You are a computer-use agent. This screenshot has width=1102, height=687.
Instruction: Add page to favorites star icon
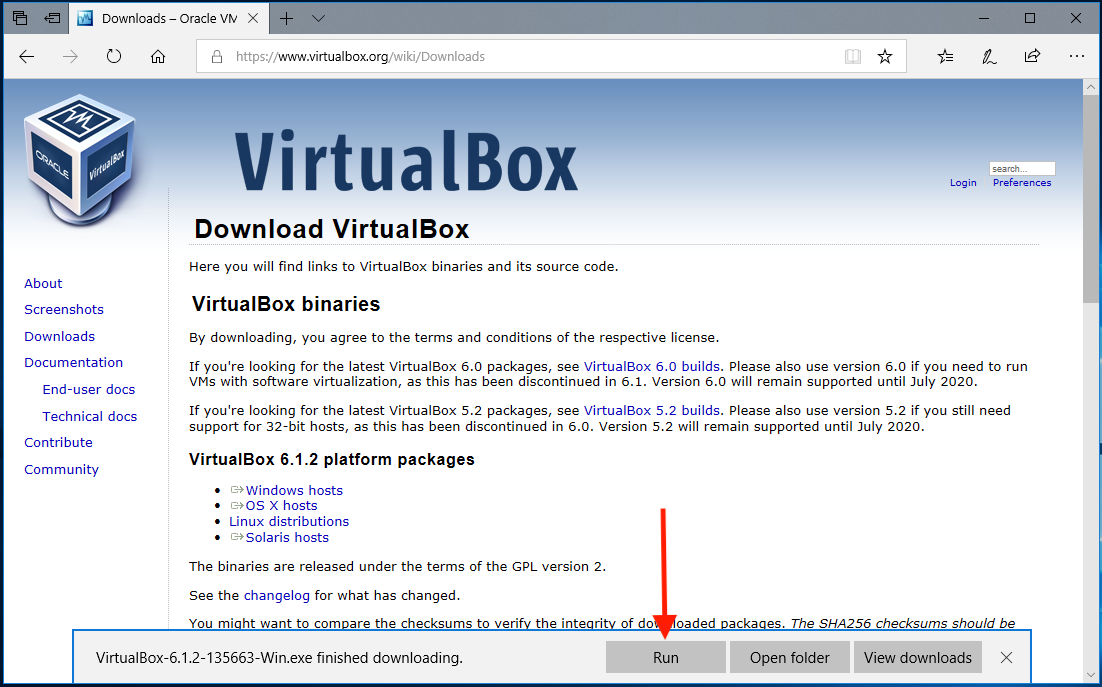point(885,57)
